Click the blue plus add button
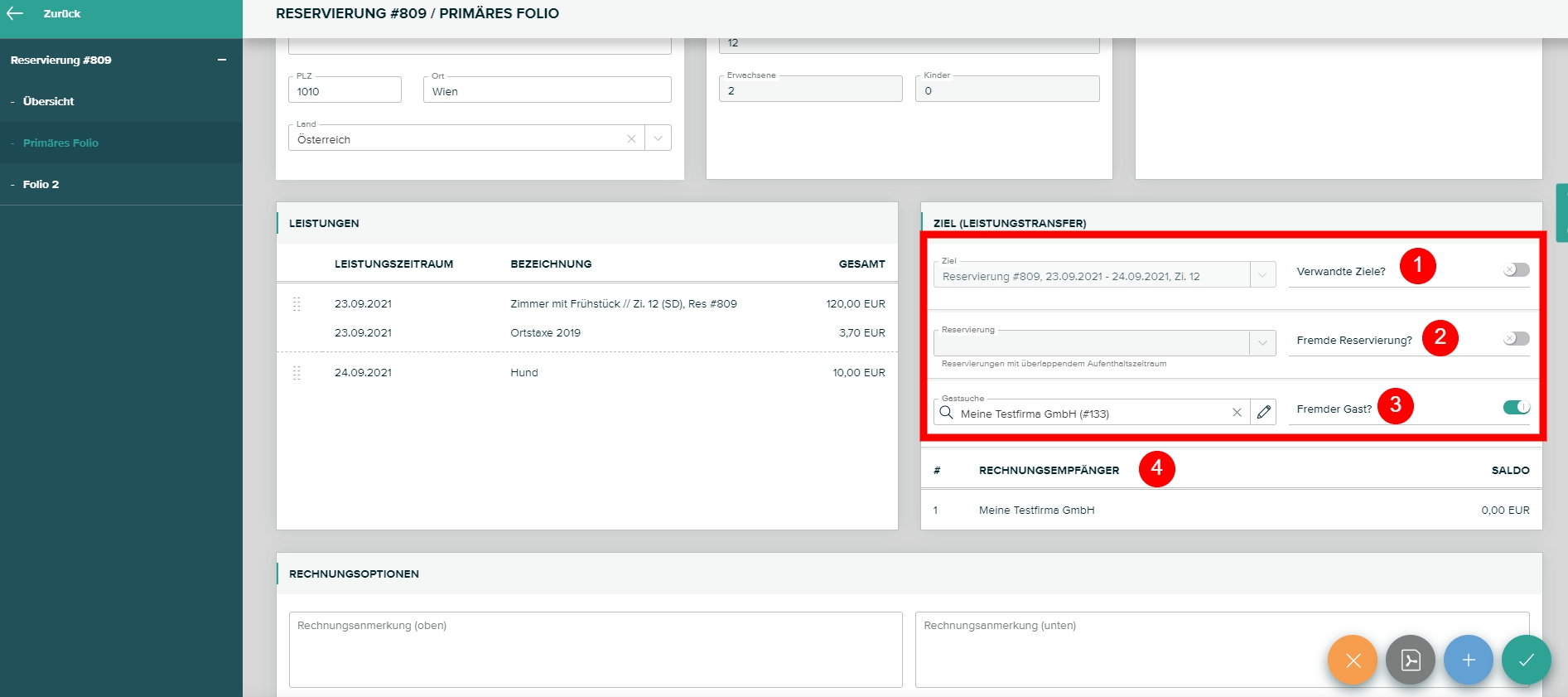1568x697 pixels. 1468,660
